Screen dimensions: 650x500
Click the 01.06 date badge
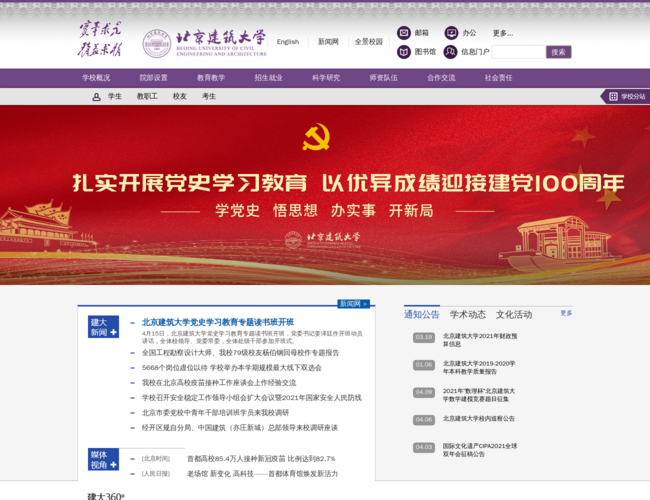[424, 365]
